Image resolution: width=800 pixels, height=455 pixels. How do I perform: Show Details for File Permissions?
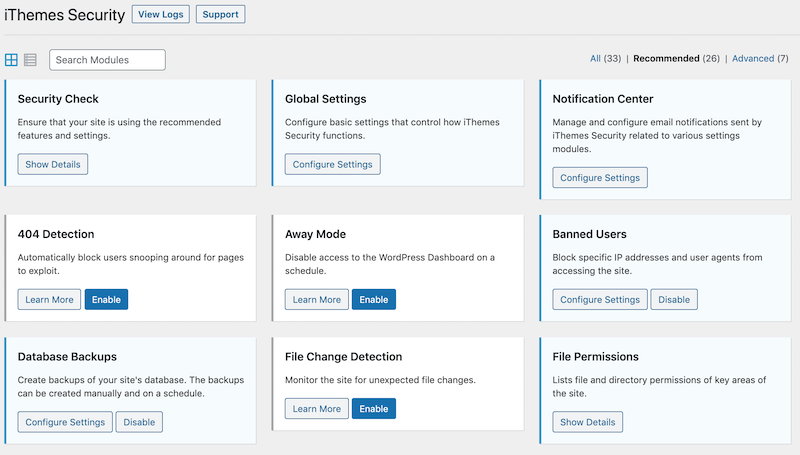click(x=588, y=422)
